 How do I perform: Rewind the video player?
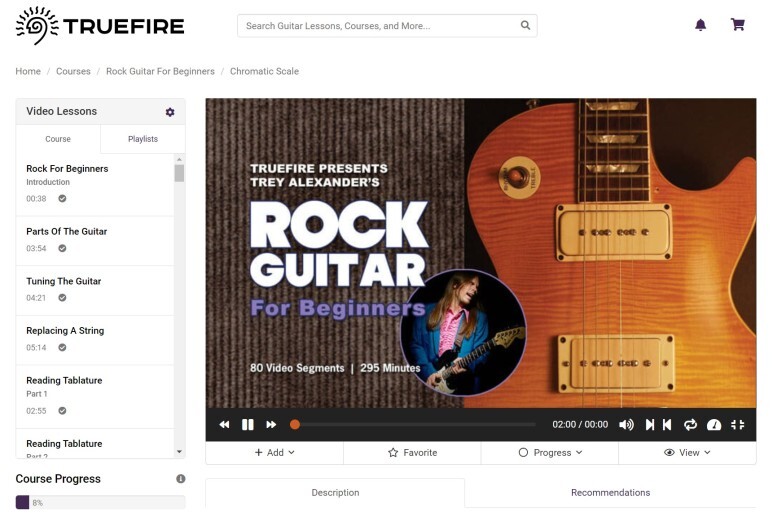coord(224,424)
